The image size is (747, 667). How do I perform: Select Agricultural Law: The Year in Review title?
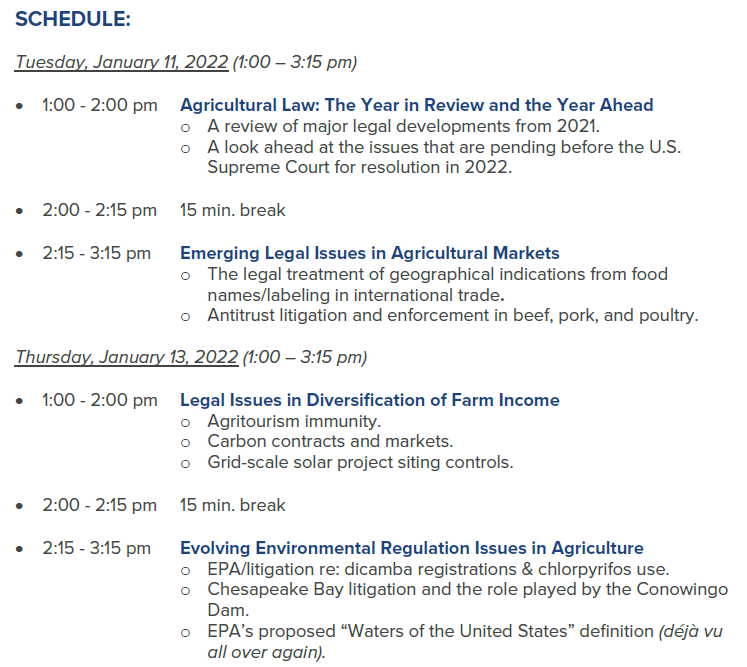[416, 105]
